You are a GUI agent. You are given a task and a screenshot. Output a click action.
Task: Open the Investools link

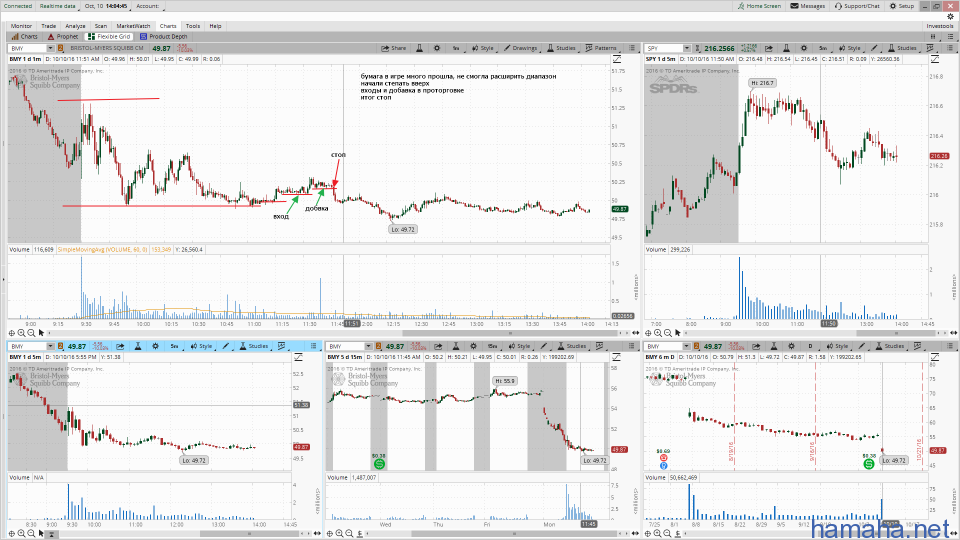[x=939, y=26]
